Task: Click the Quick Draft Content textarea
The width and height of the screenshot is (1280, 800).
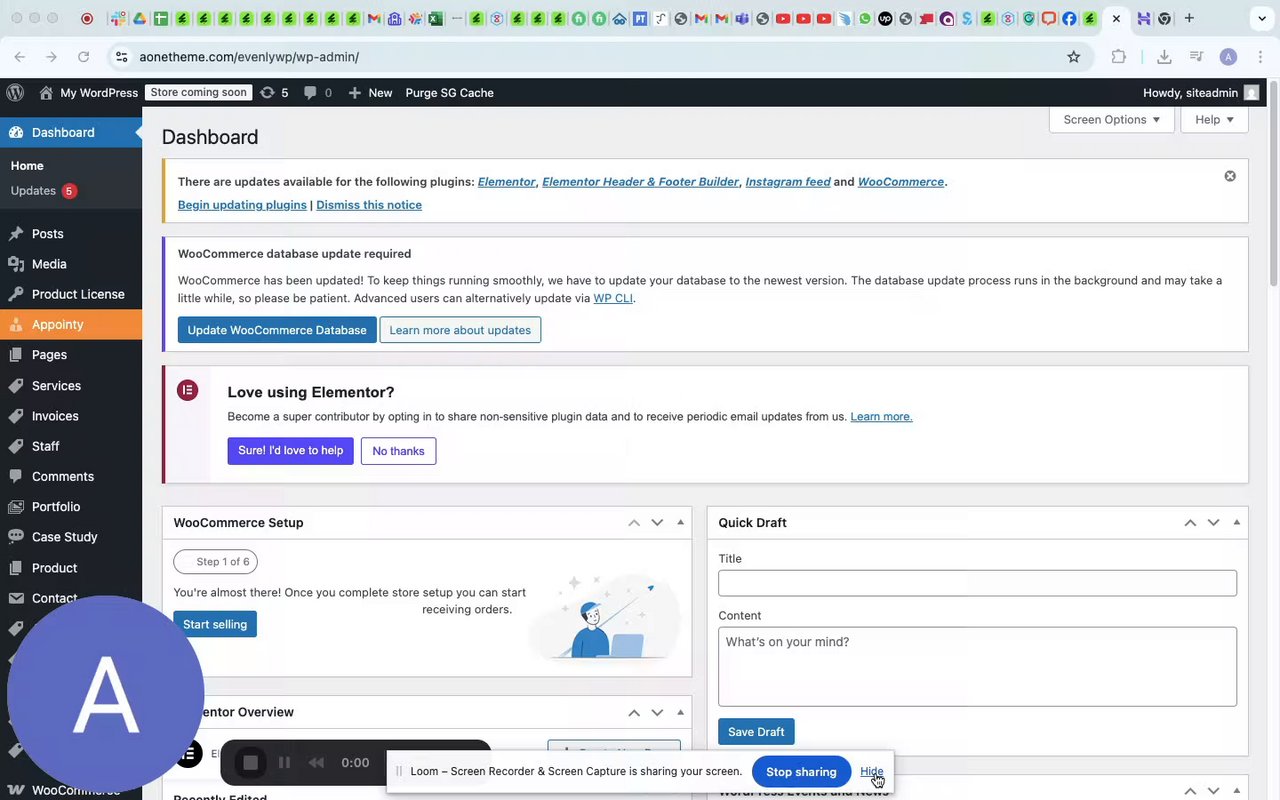Action: [977, 667]
